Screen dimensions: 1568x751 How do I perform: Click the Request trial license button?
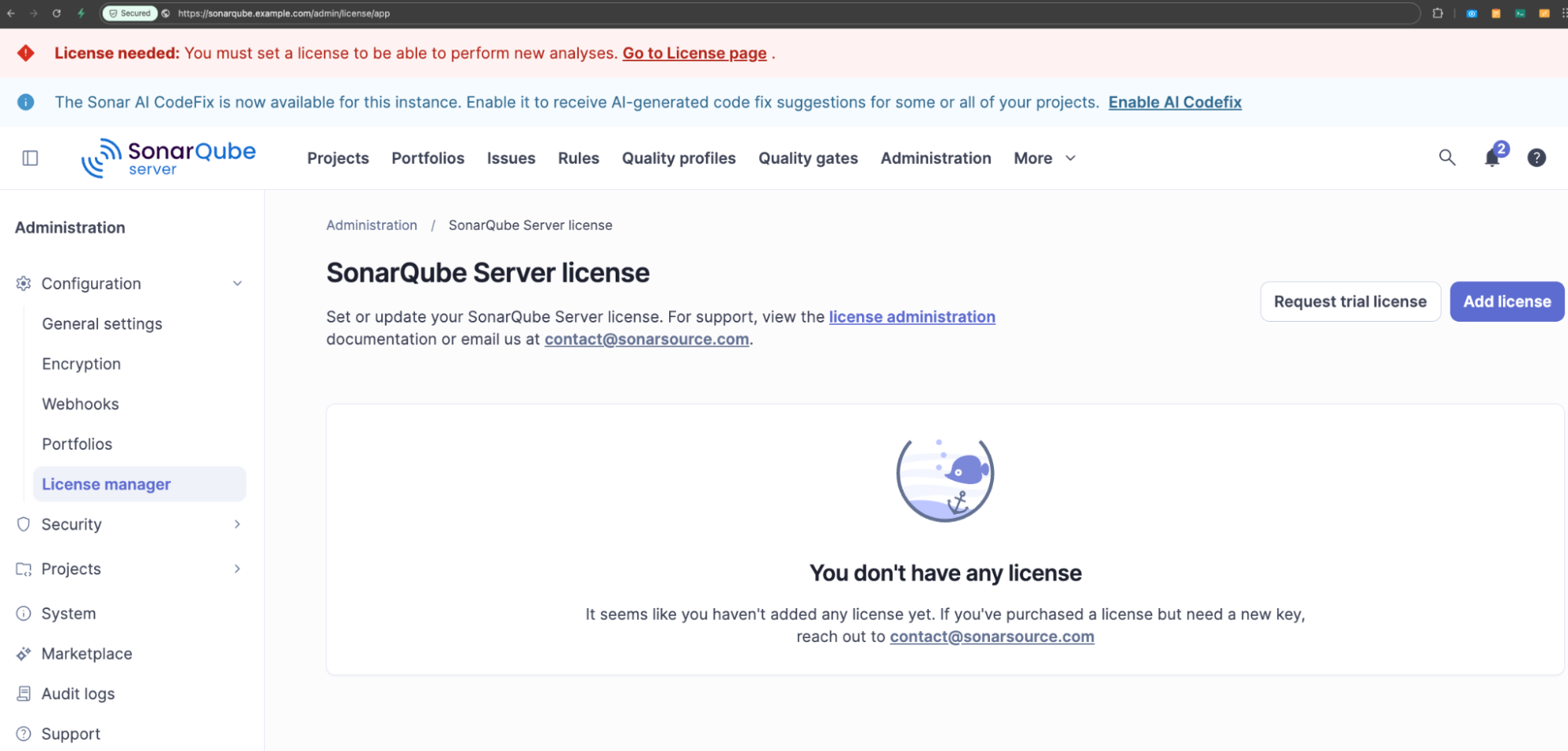pyautogui.click(x=1349, y=301)
